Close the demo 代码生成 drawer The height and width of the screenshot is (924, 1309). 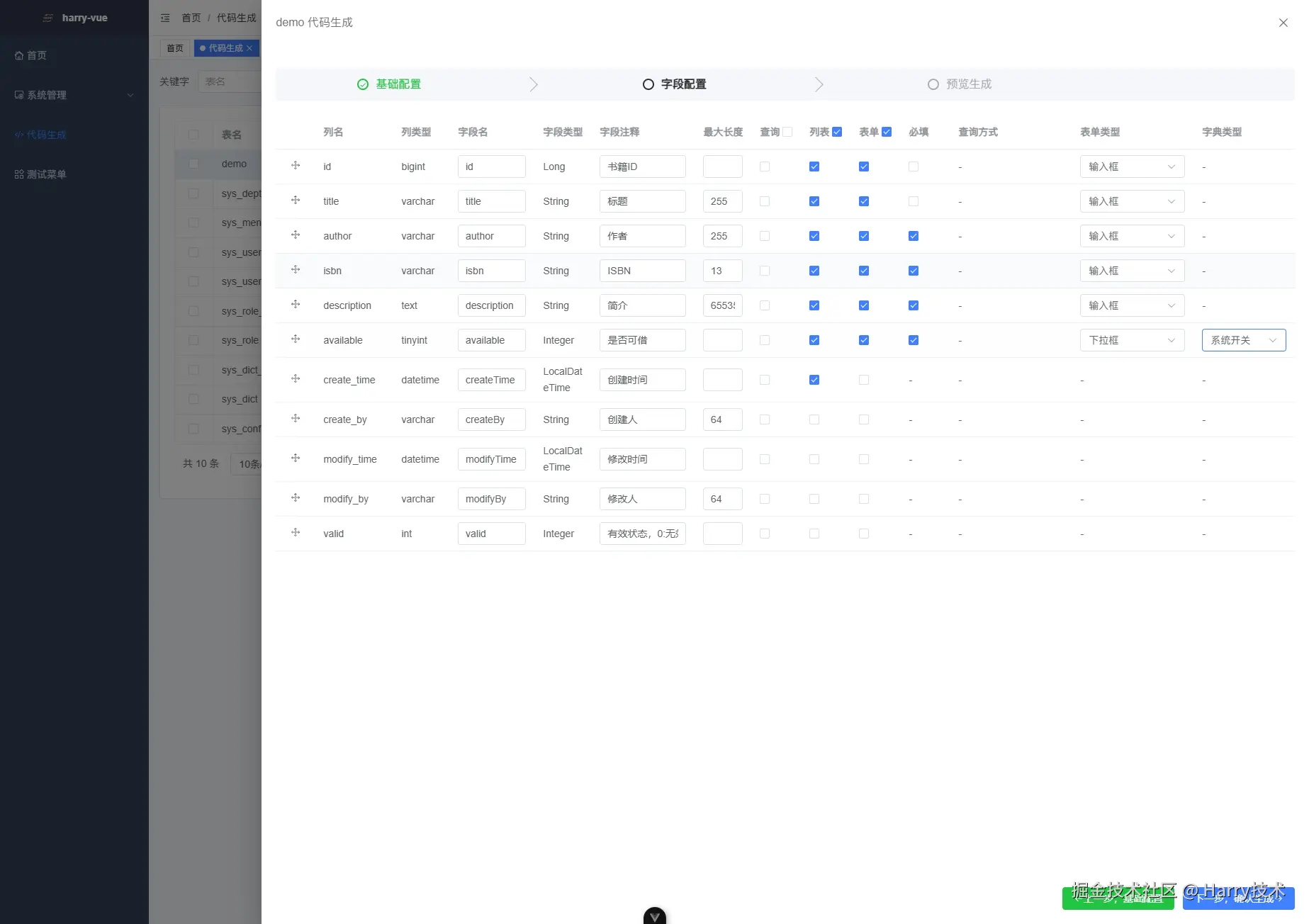tap(1283, 23)
